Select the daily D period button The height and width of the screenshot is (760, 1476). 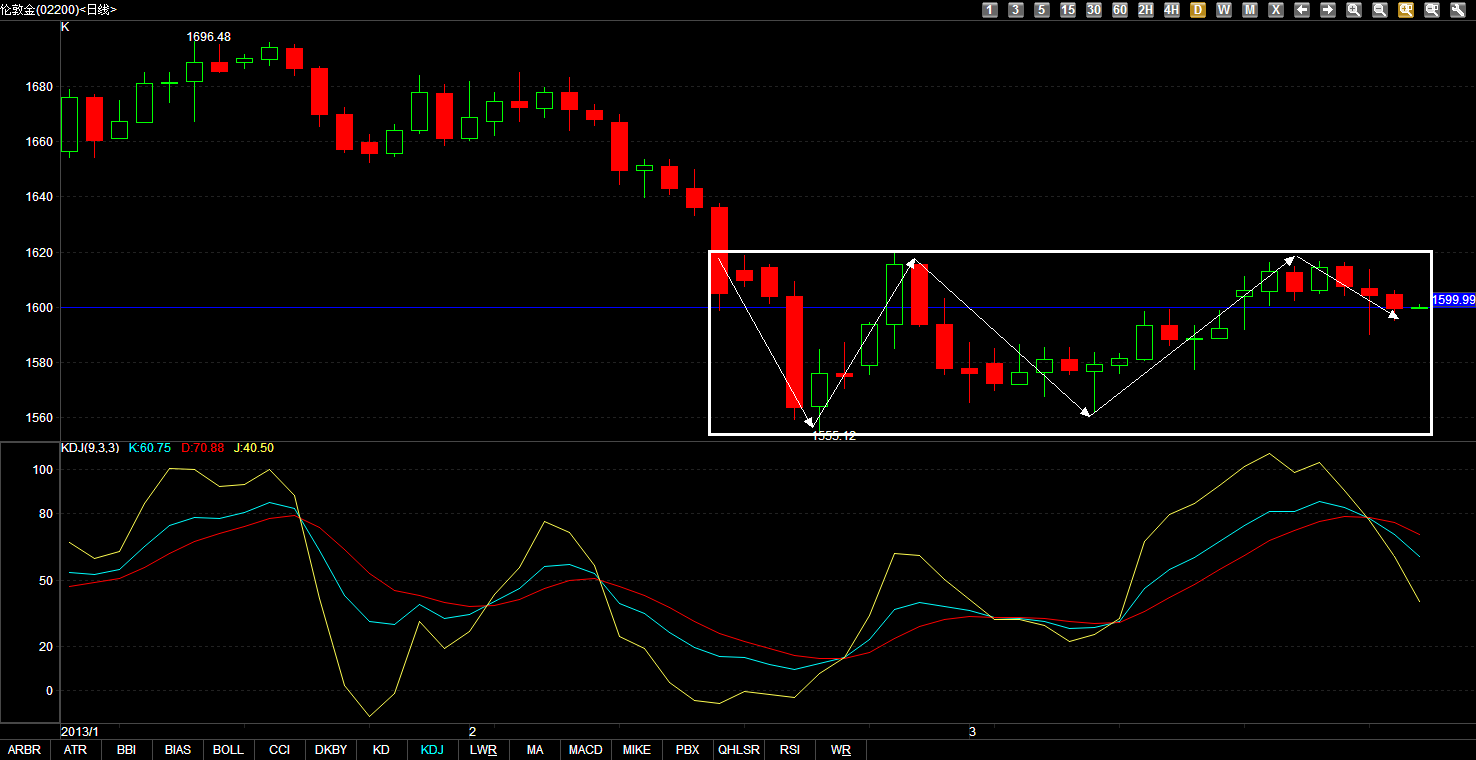[x=1198, y=9]
